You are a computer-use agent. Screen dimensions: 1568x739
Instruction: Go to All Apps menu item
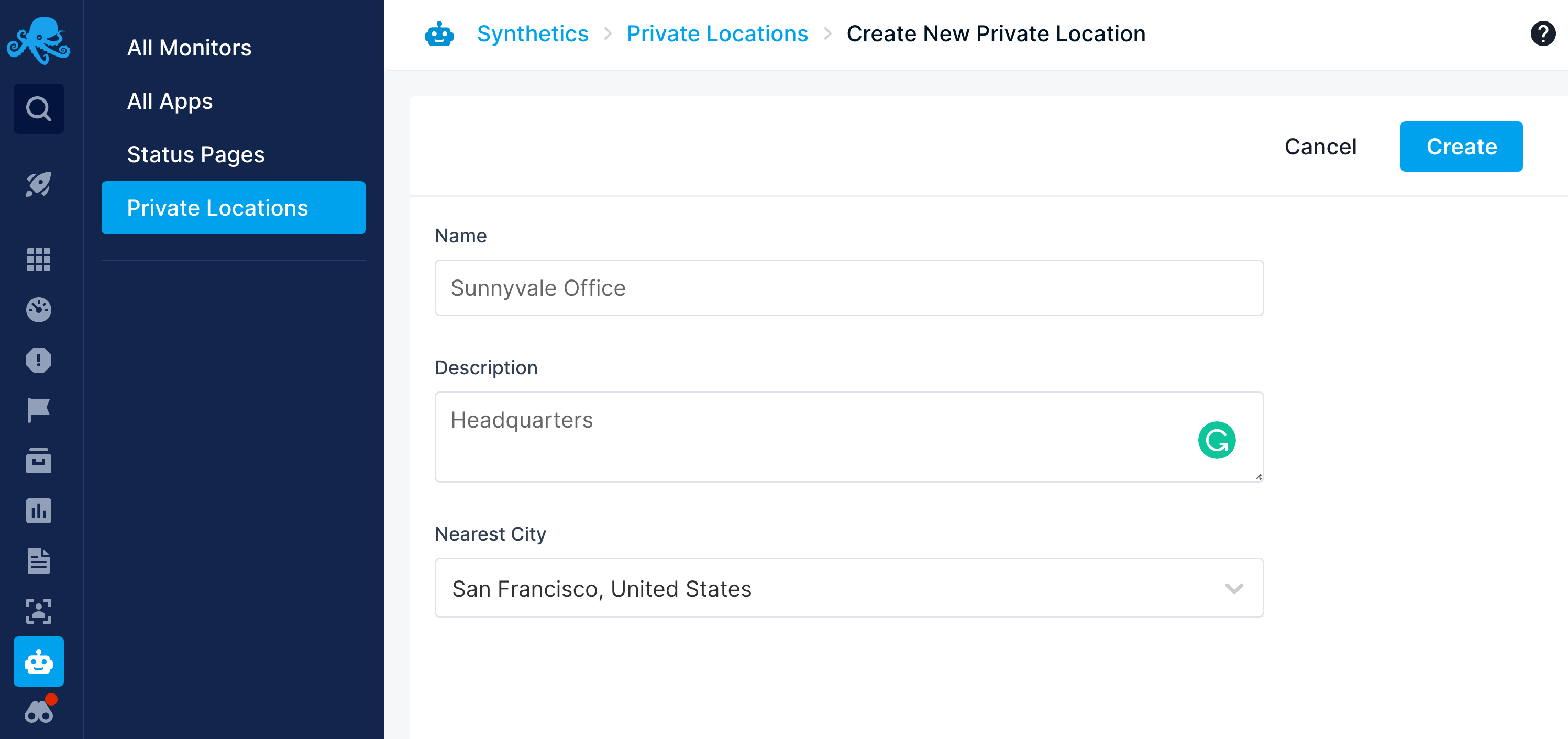pyautogui.click(x=170, y=101)
